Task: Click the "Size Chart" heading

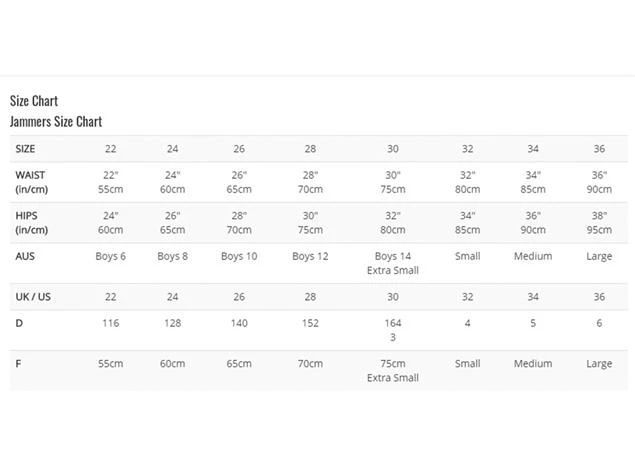Action: click(34, 100)
